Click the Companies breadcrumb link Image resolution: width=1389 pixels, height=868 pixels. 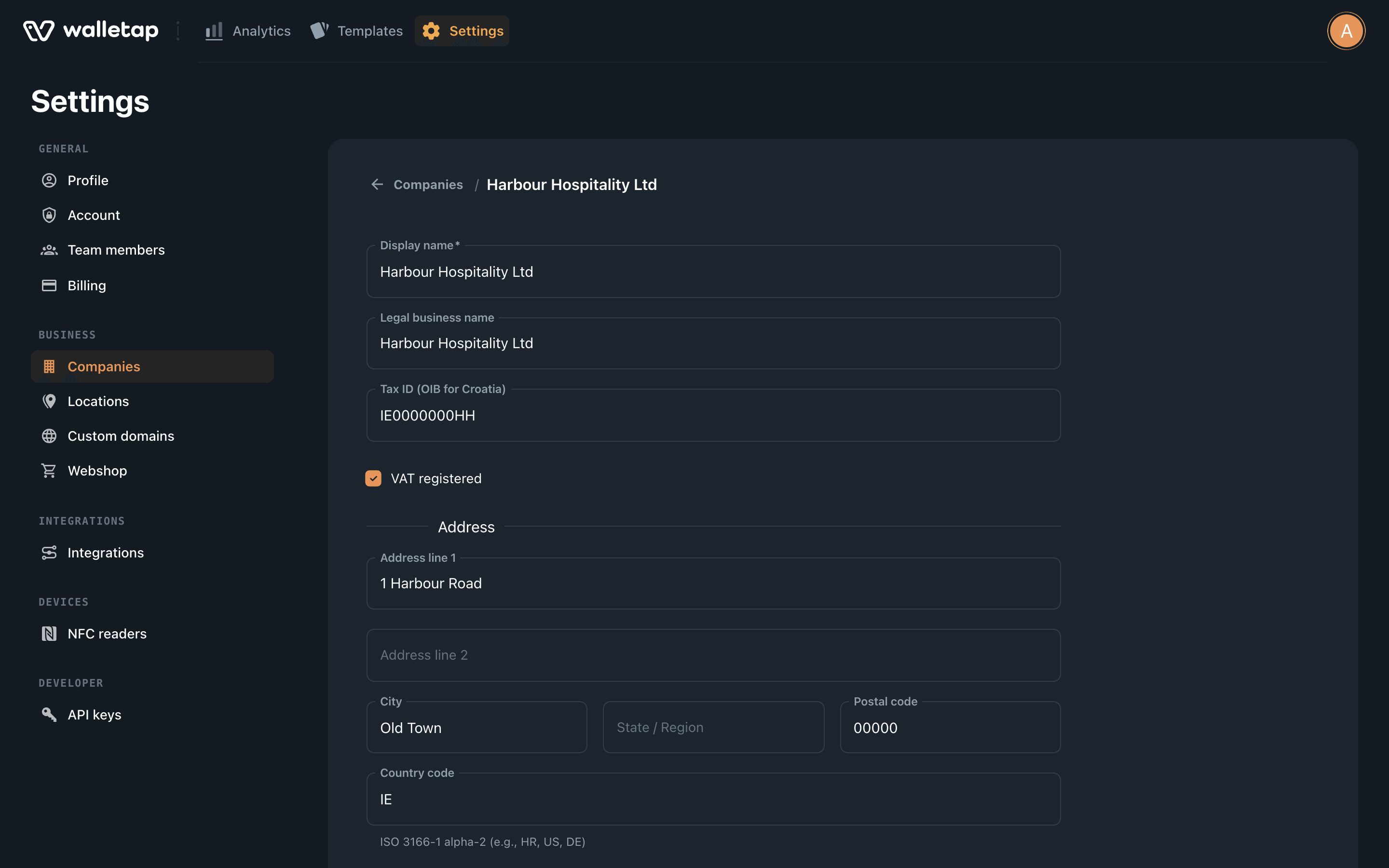428,184
